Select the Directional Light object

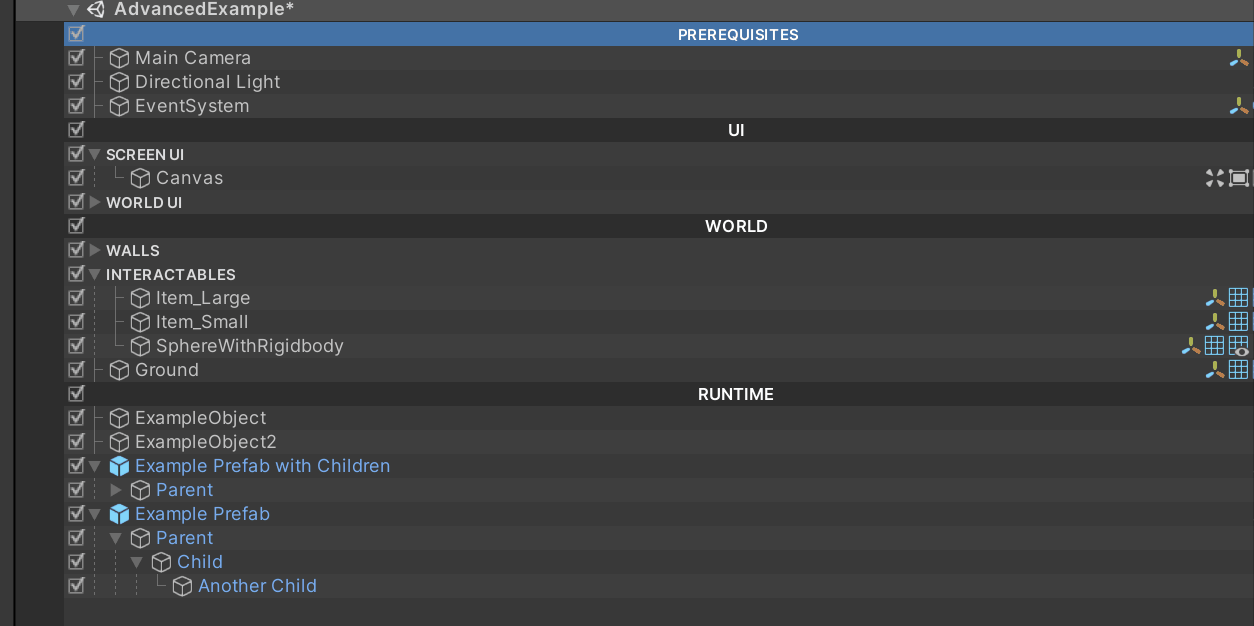[x=207, y=82]
